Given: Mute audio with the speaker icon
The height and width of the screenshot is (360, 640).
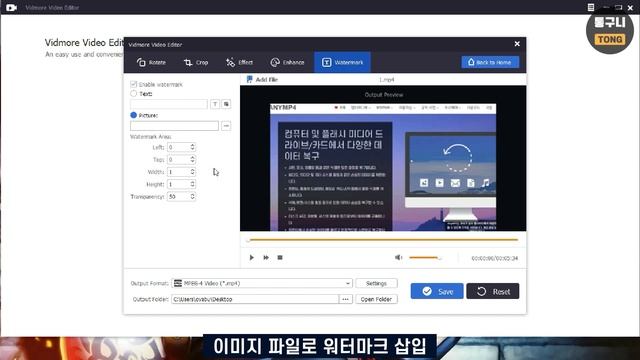Looking at the screenshot, I should (398, 257).
